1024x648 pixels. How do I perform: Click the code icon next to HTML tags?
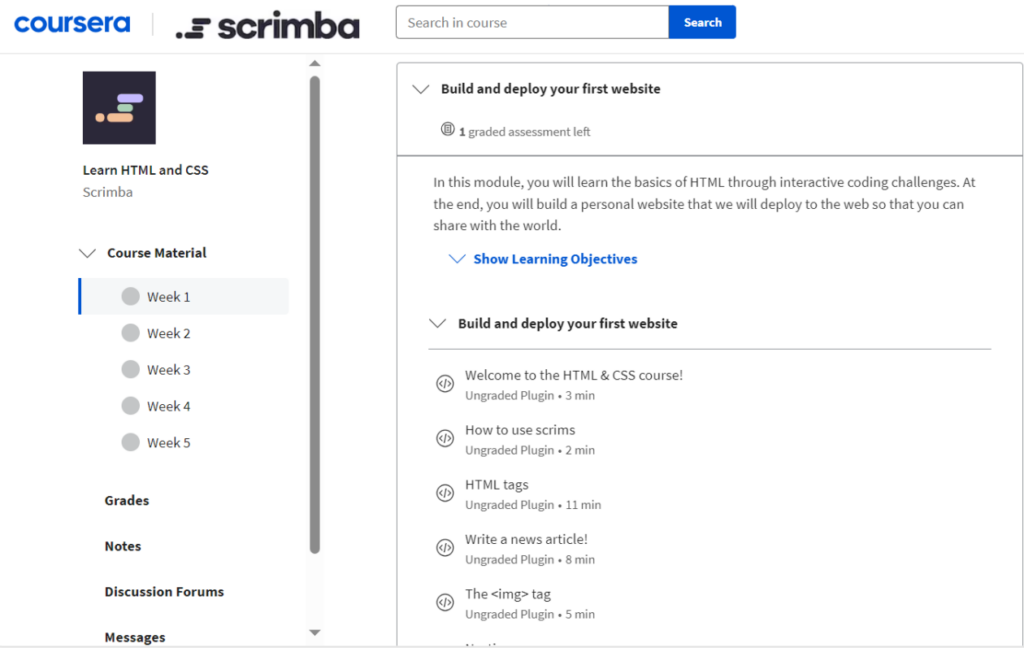445,493
